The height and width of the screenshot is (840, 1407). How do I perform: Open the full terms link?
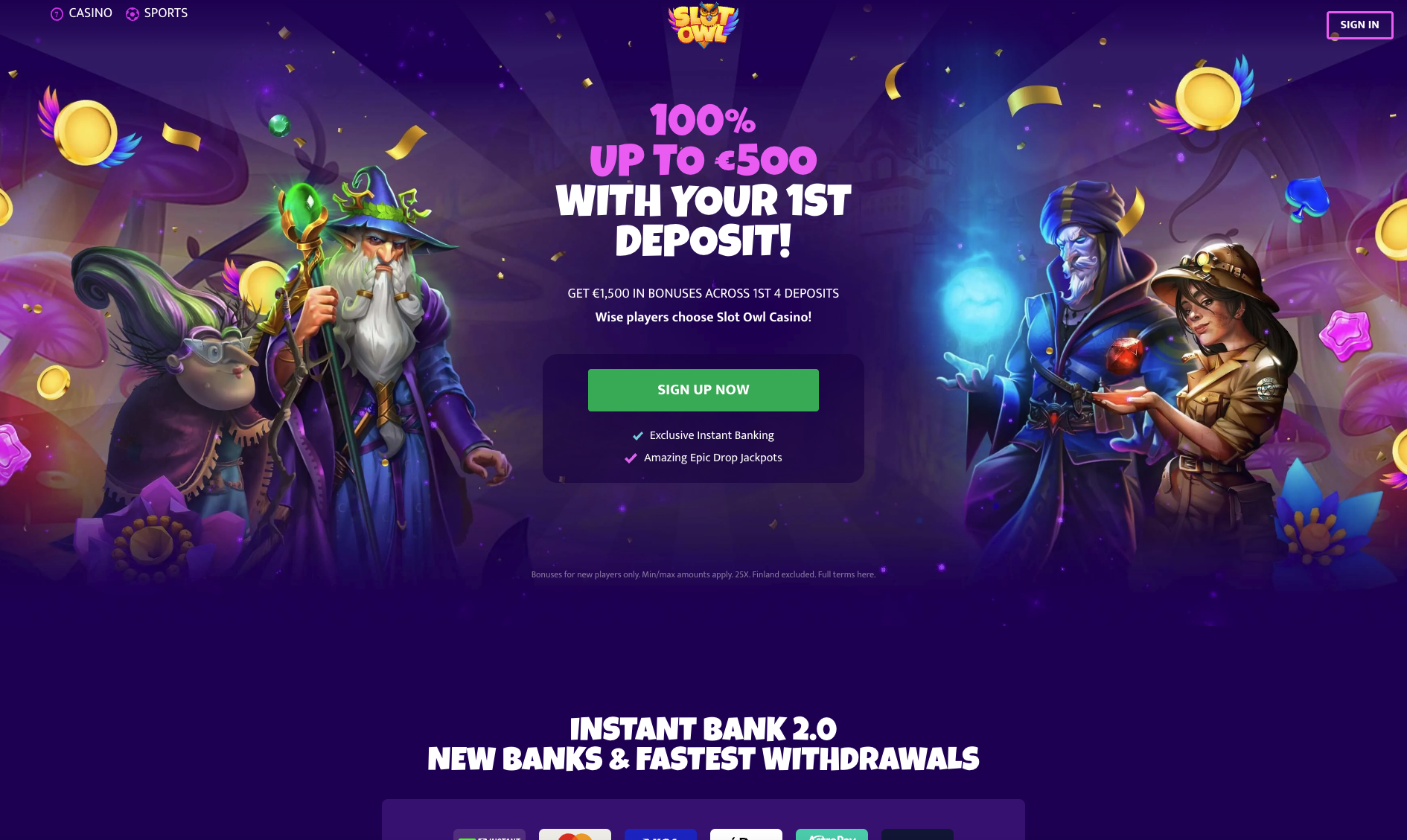coord(846,574)
